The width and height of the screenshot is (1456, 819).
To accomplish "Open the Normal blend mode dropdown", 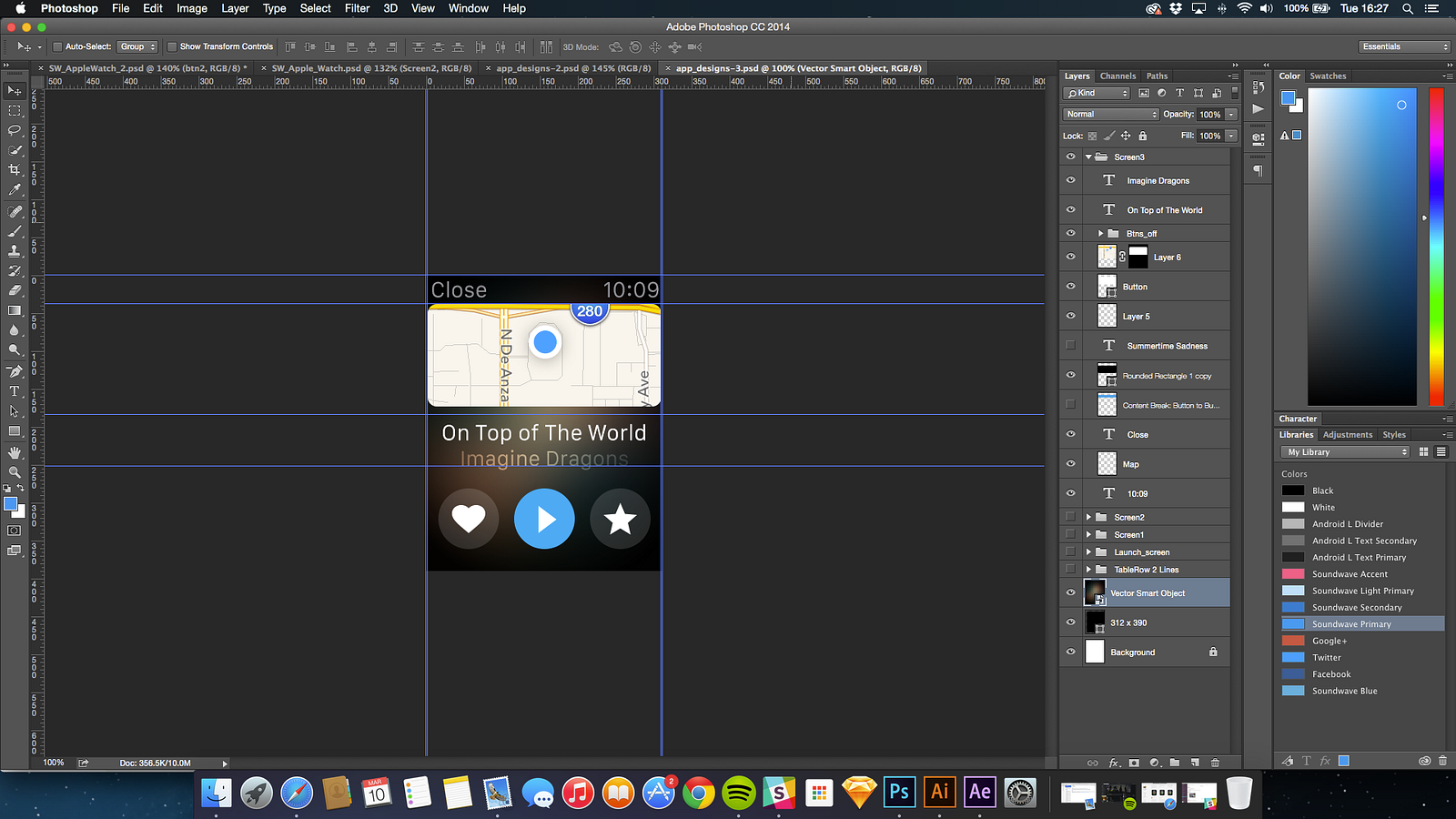I will pyautogui.click(x=1110, y=114).
